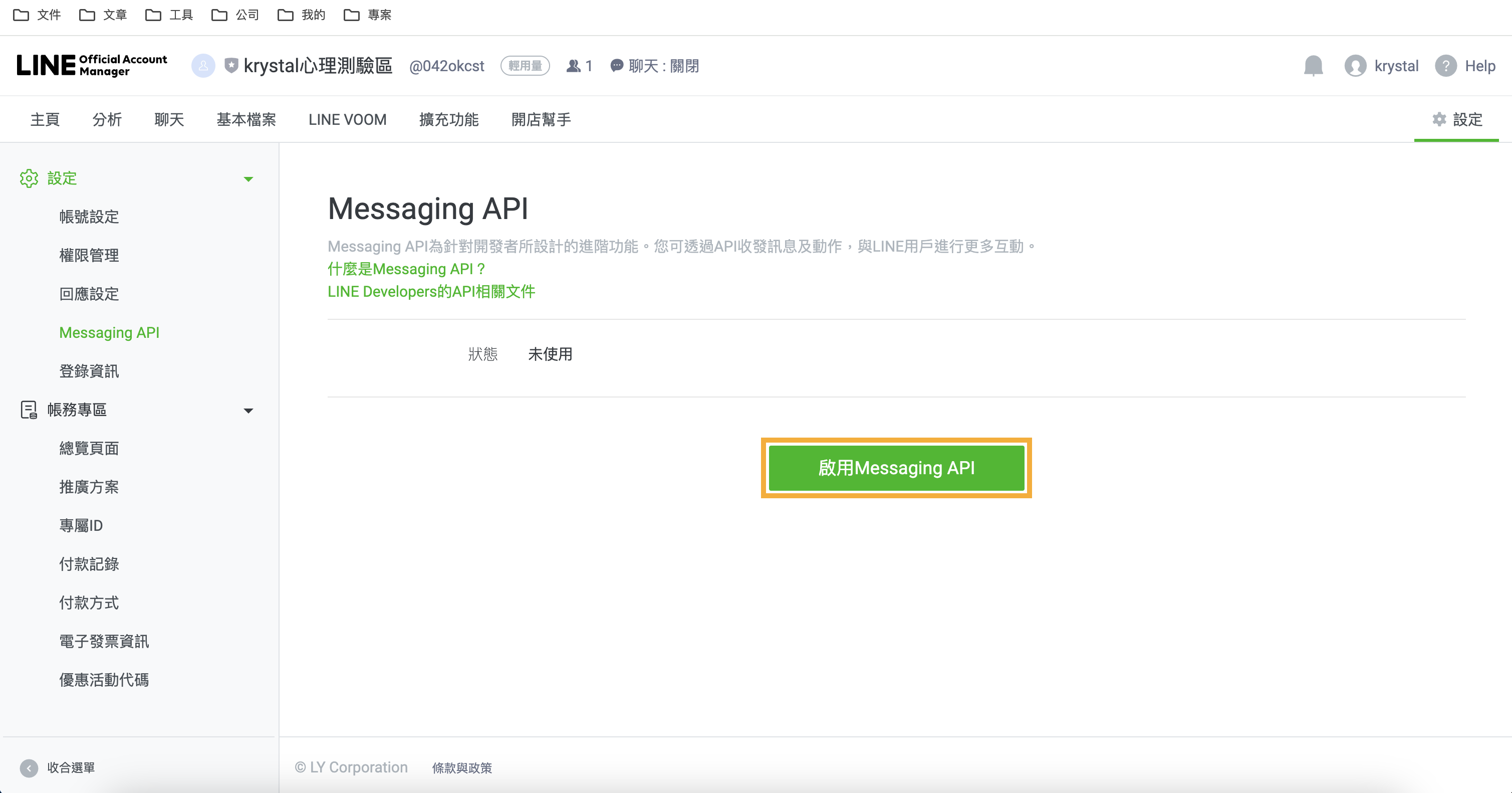Viewport: 1512px width, 793px height.
Task: Open LINE Developers的API相關文件 link
Action: coord(431,291)
